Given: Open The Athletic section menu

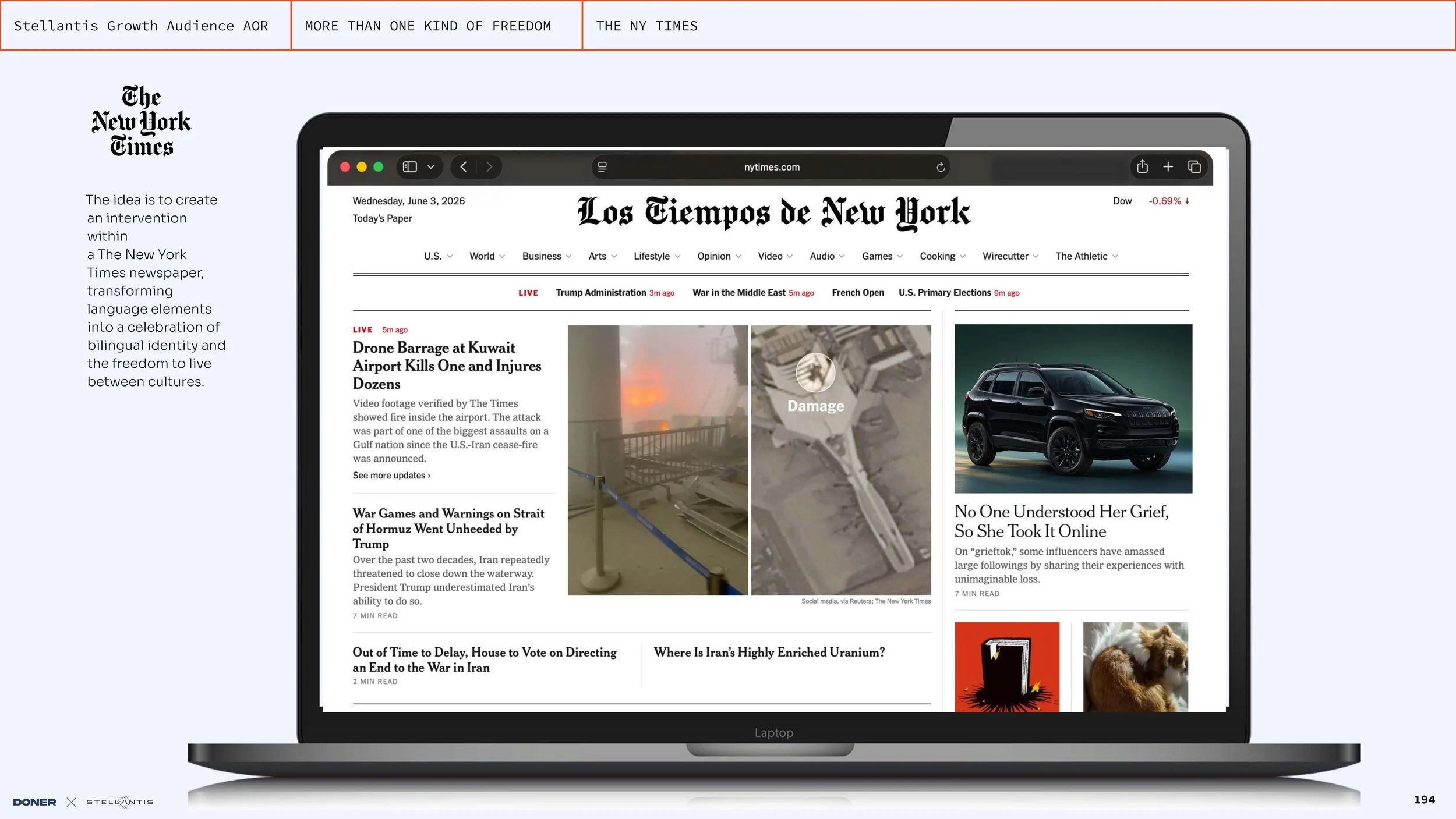Looking at the screenshot, I should (1087, 256).
